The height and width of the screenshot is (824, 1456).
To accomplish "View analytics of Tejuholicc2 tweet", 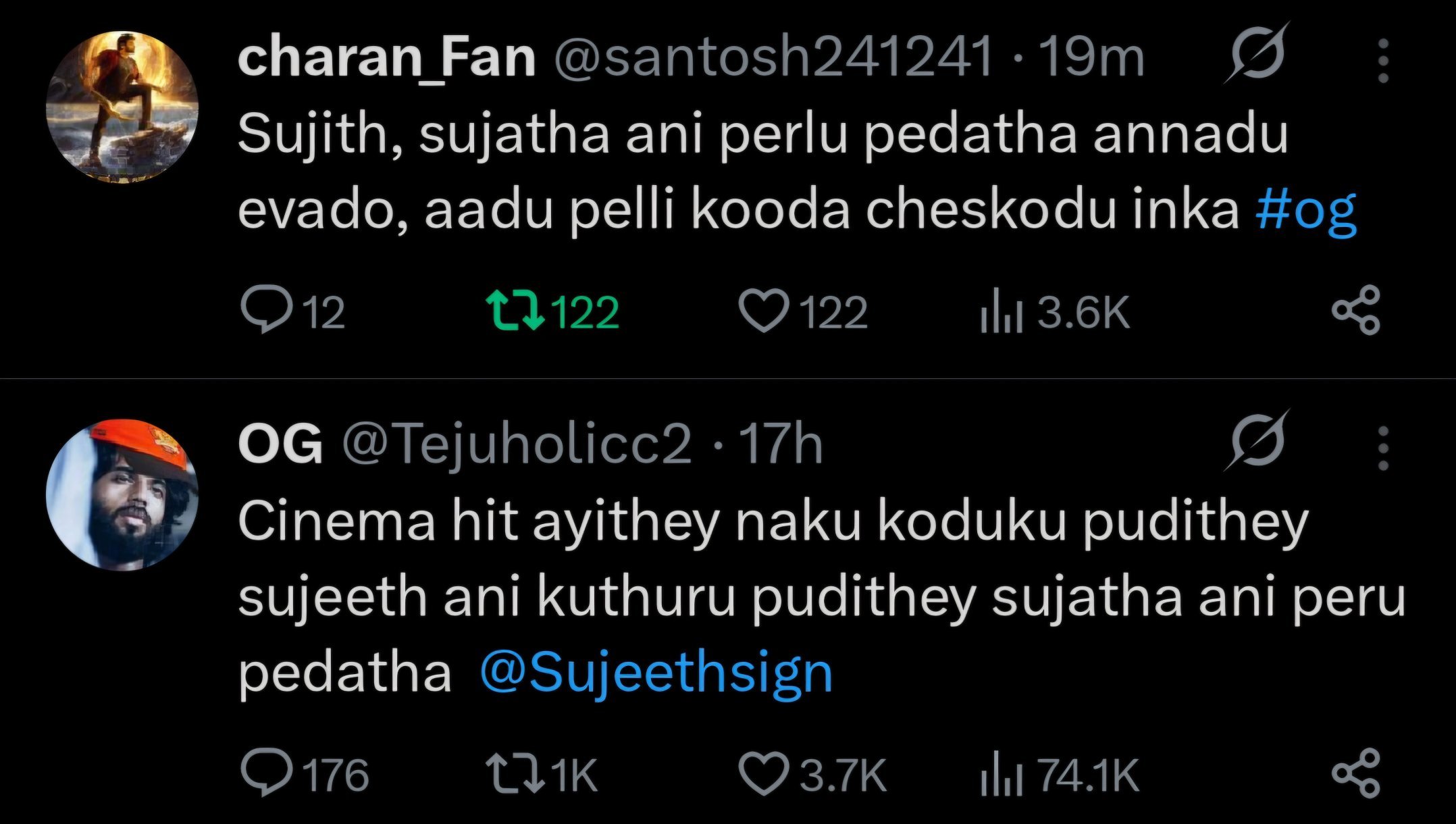I will (x=1002, y=775).
